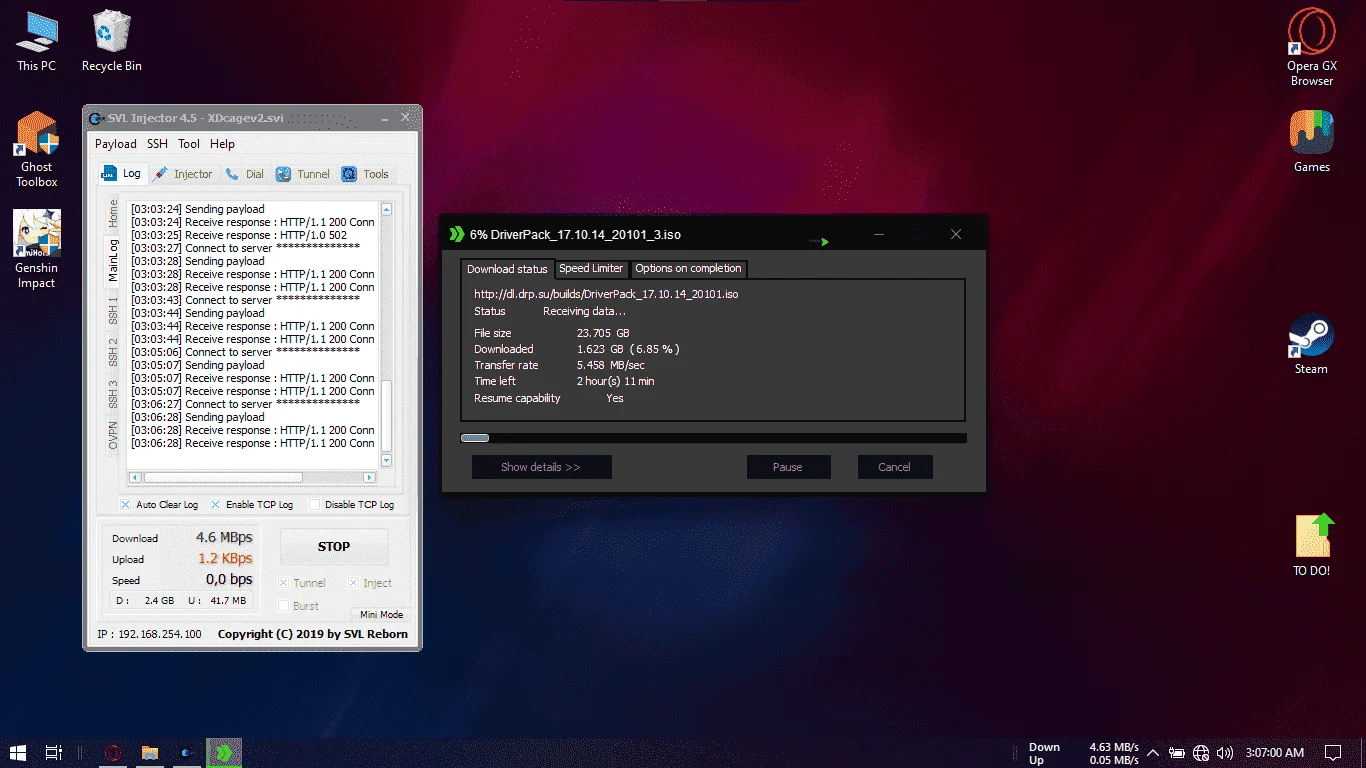Open the Recycle Bin icon
The width and height of the screenshot is (1366, 768).
[x=111, y=41]
